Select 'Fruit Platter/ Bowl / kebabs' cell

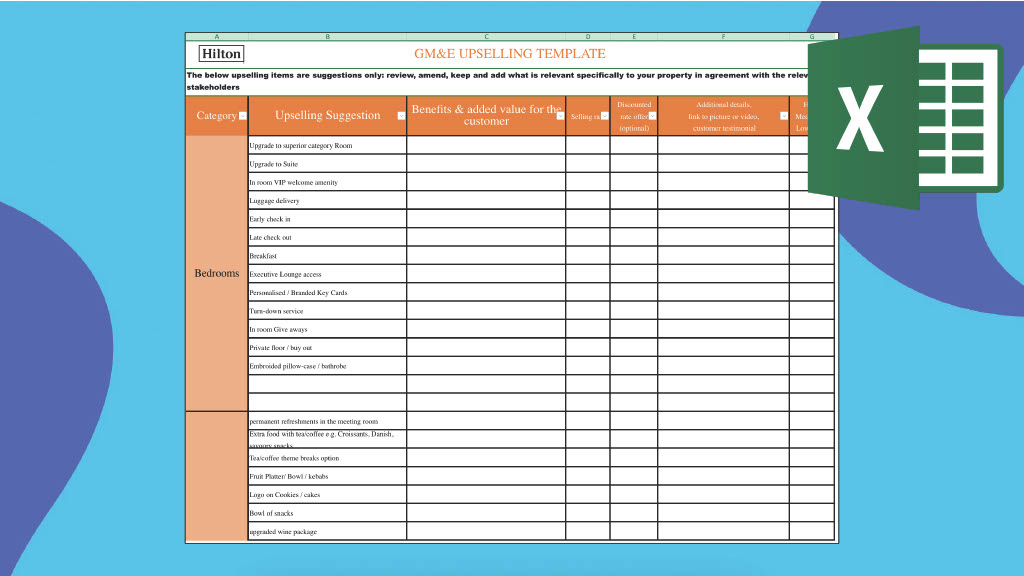point(327,475)
